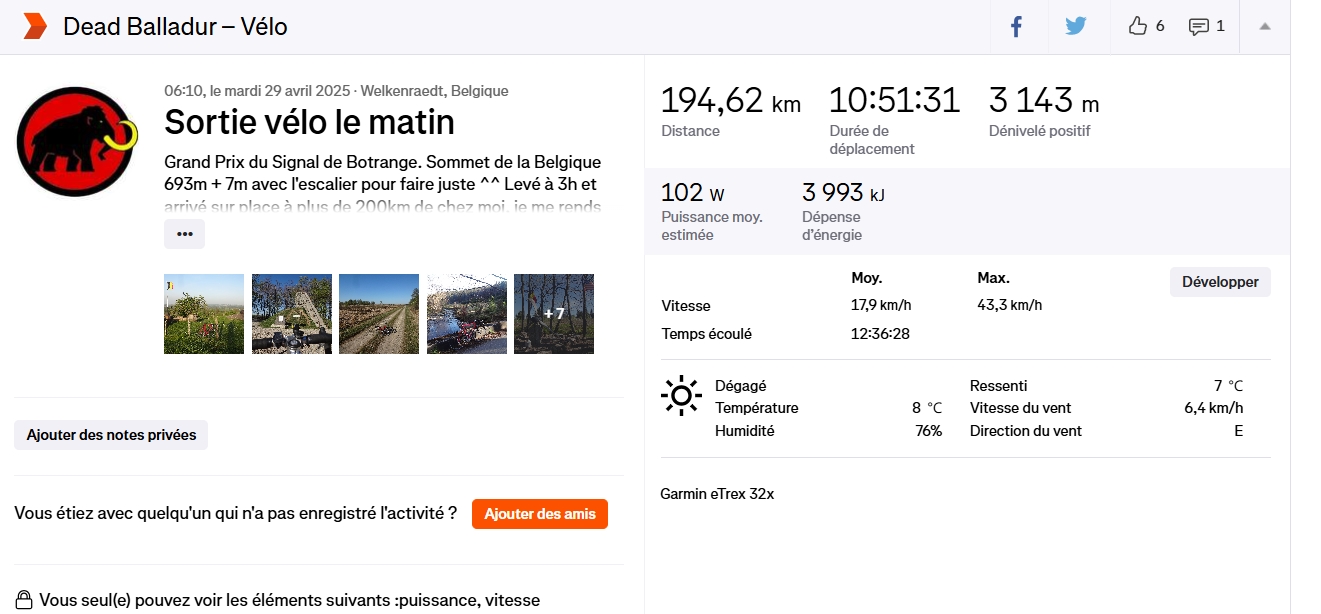
Task: Click the sunny weather icon
Action: pyautogui.click(x=681, y=396)
